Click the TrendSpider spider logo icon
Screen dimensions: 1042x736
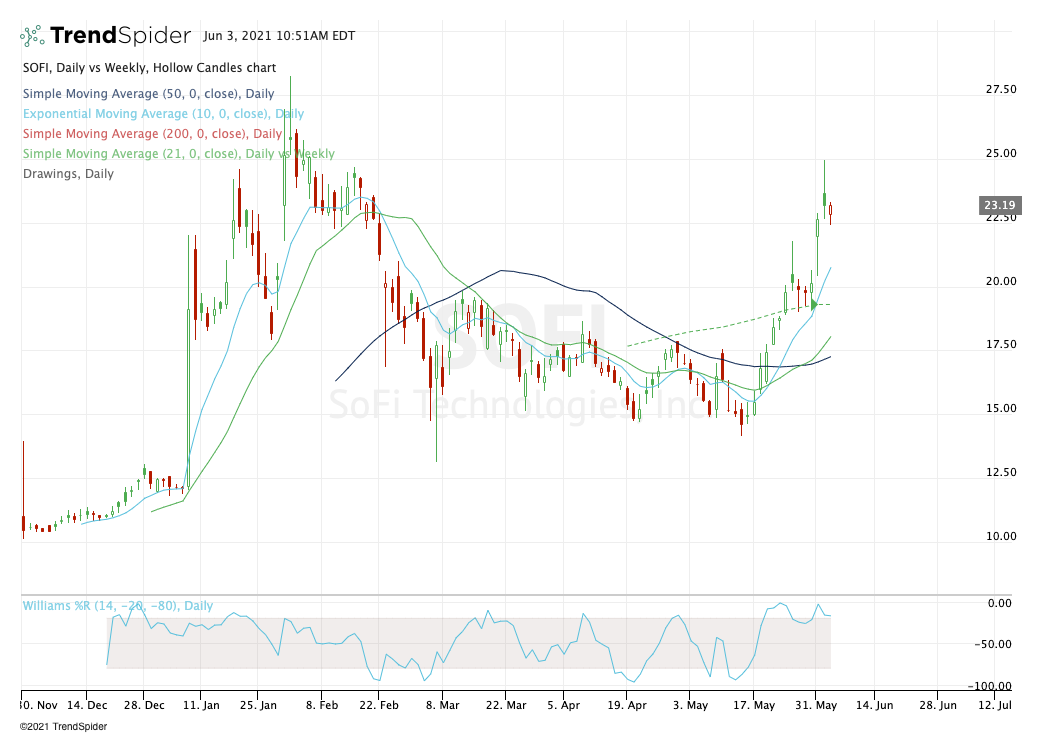tap(31, 36)
